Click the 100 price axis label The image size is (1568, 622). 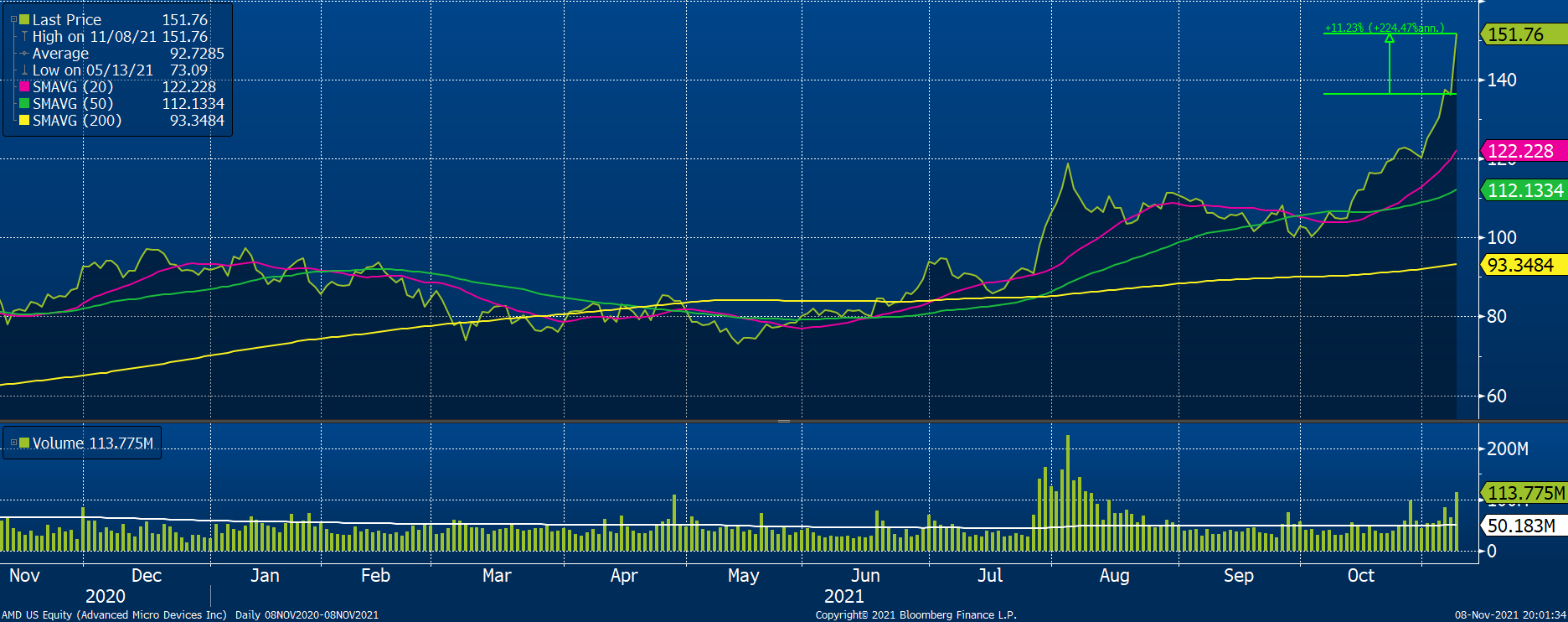click(1502, 237)
